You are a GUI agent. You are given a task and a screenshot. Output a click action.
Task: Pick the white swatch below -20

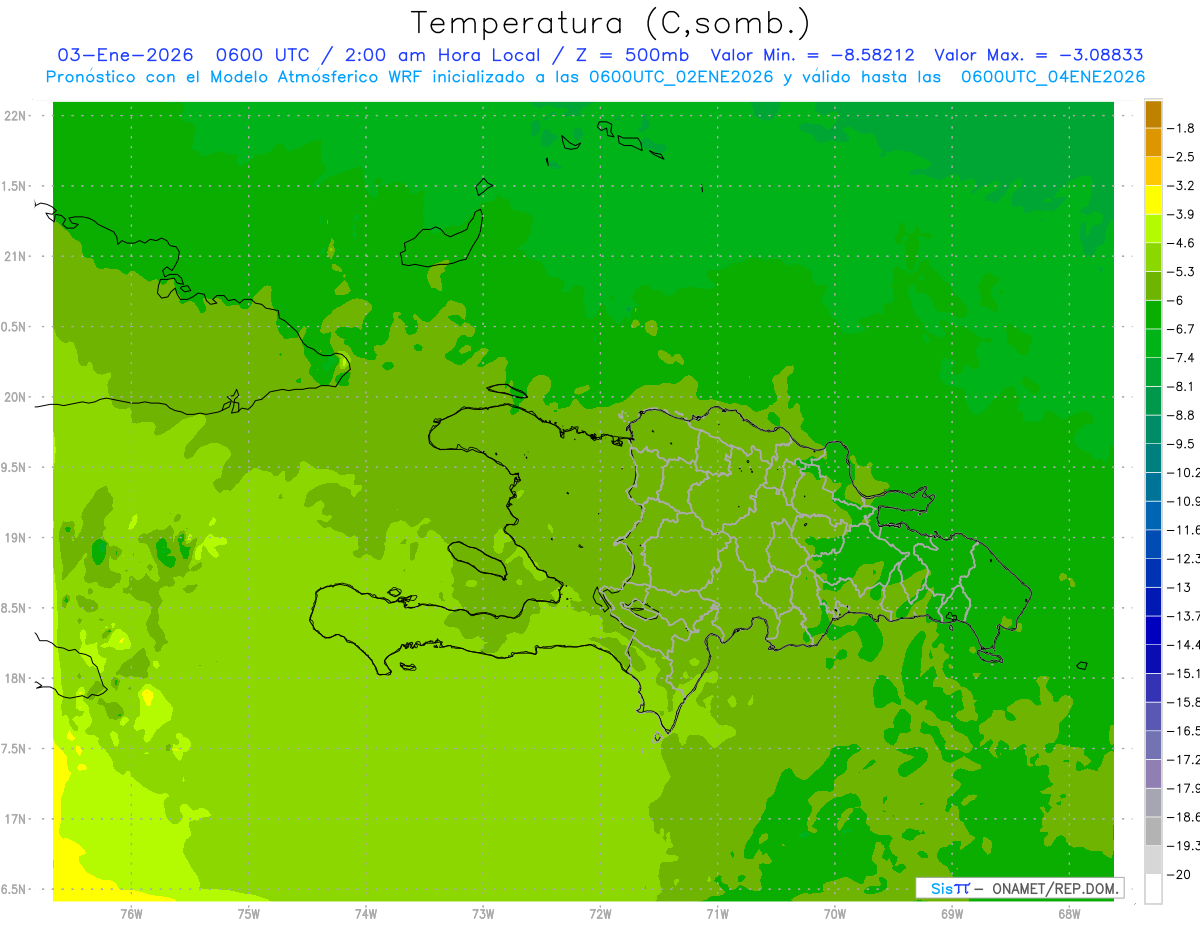tap(1153, 888)
